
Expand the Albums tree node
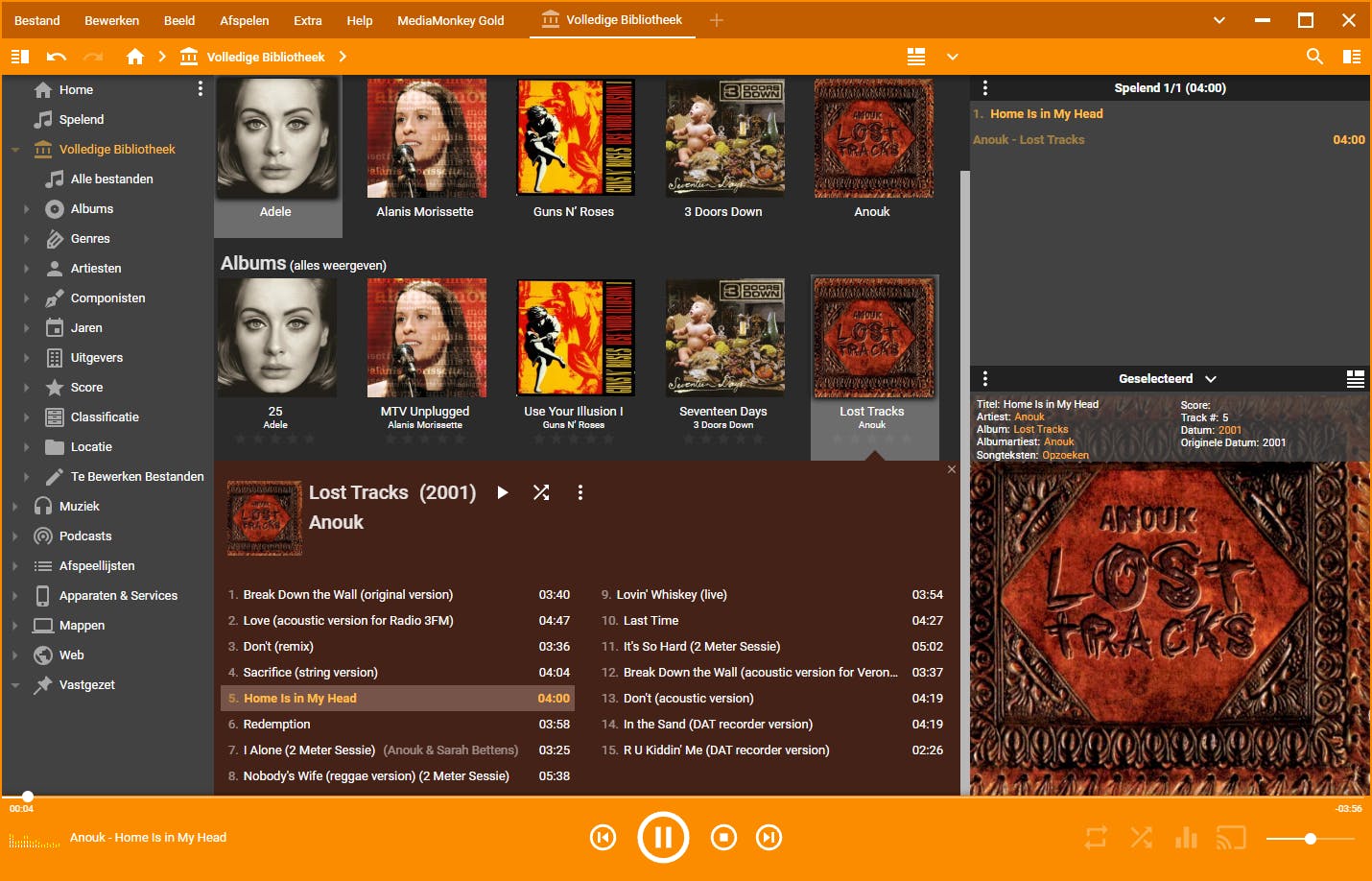click(26, 209)
